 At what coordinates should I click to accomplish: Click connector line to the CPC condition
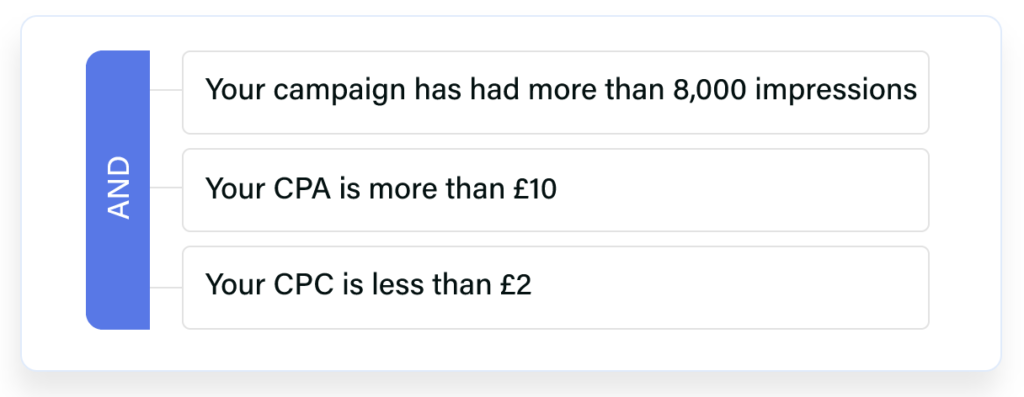166,287
